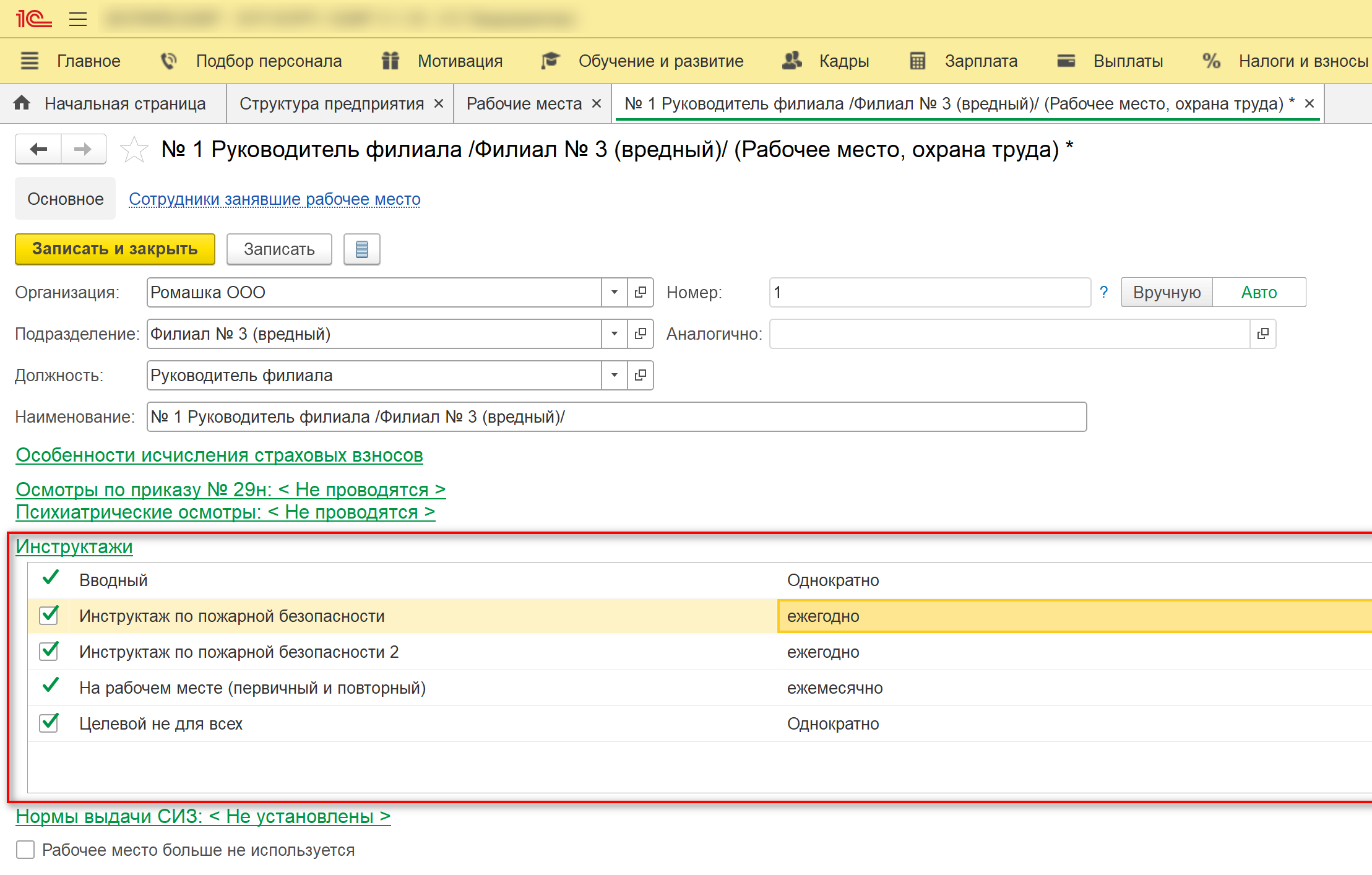
Task: Uncheck Инструктаж по пожарной безопасности checkbox
Action: coord(49,616)
